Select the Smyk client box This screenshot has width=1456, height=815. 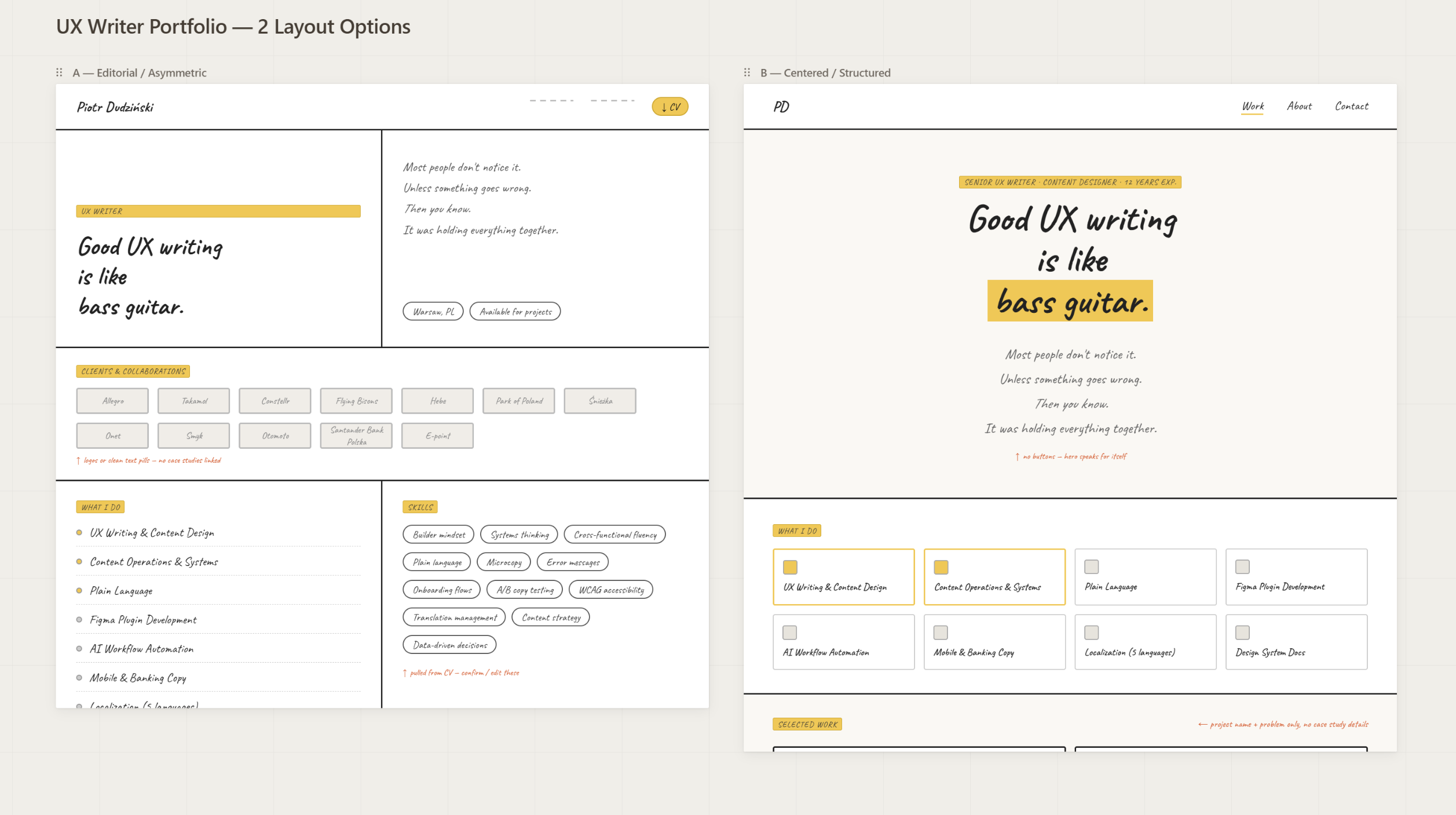click(x=193, y=436)
